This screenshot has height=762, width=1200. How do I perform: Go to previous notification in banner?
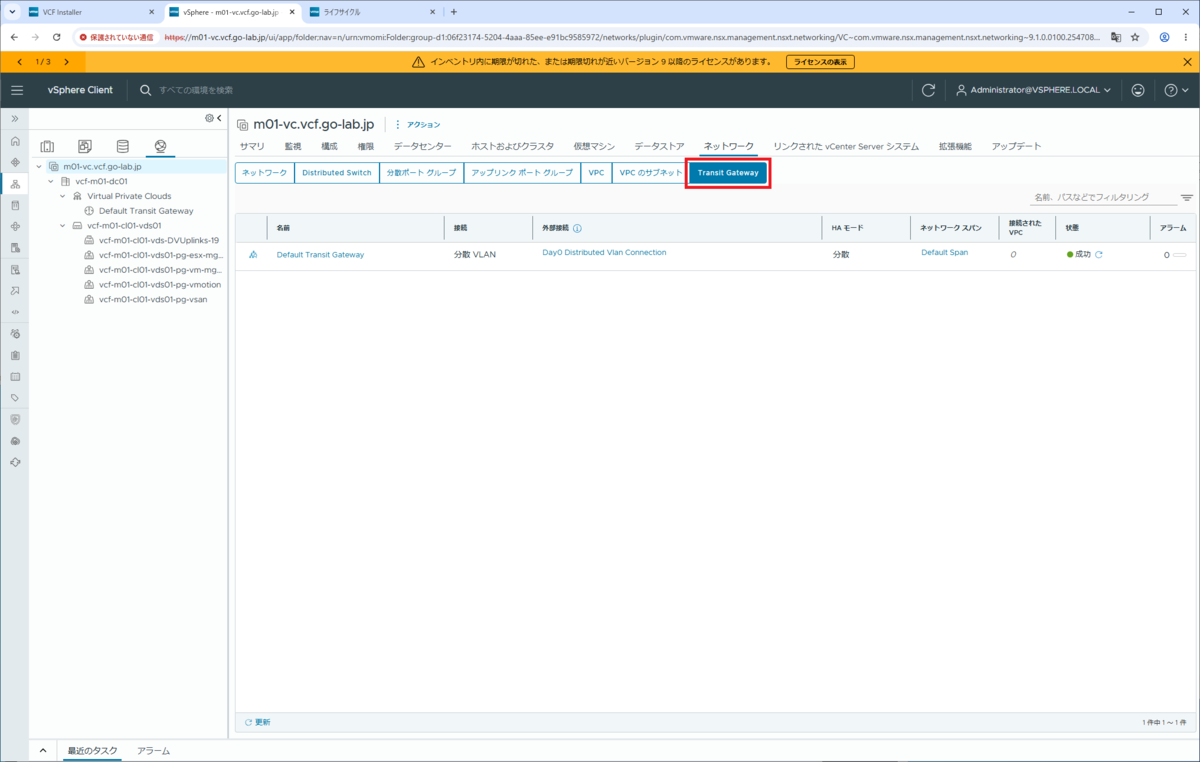click(x=20, y=62)
